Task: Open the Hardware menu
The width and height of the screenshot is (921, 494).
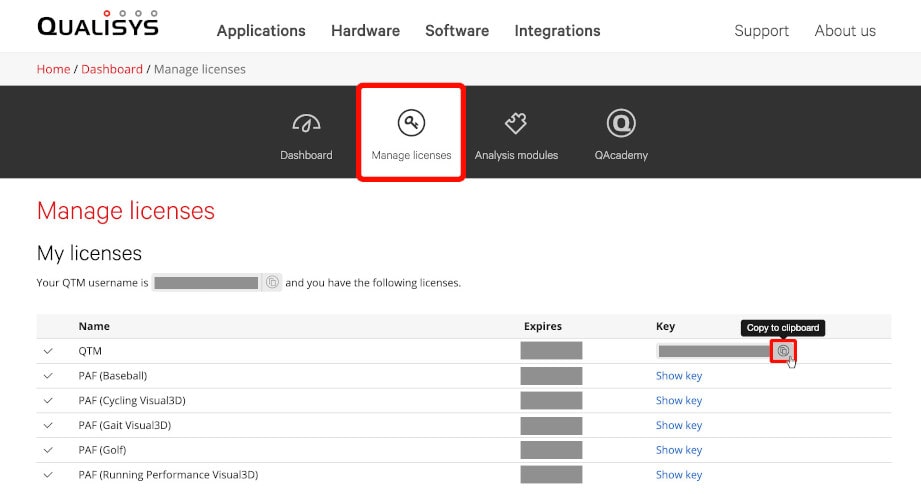Action: 365,31
